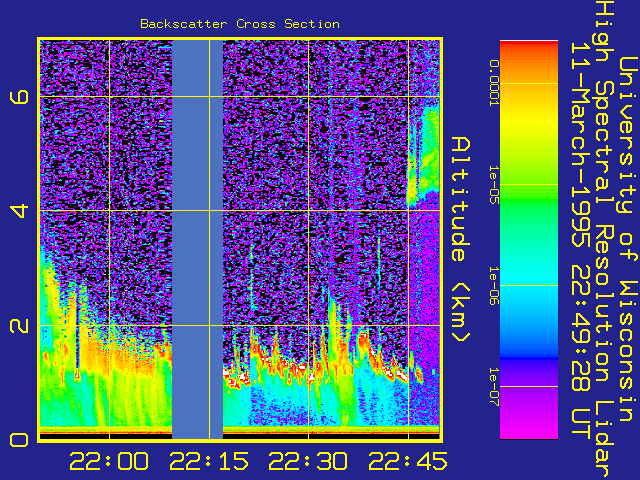Image resolution: width=640 pixels, height=480 pixels.
Task: Click the green section of the color bar
Action: pyautogui.click(x=529, y=204)
